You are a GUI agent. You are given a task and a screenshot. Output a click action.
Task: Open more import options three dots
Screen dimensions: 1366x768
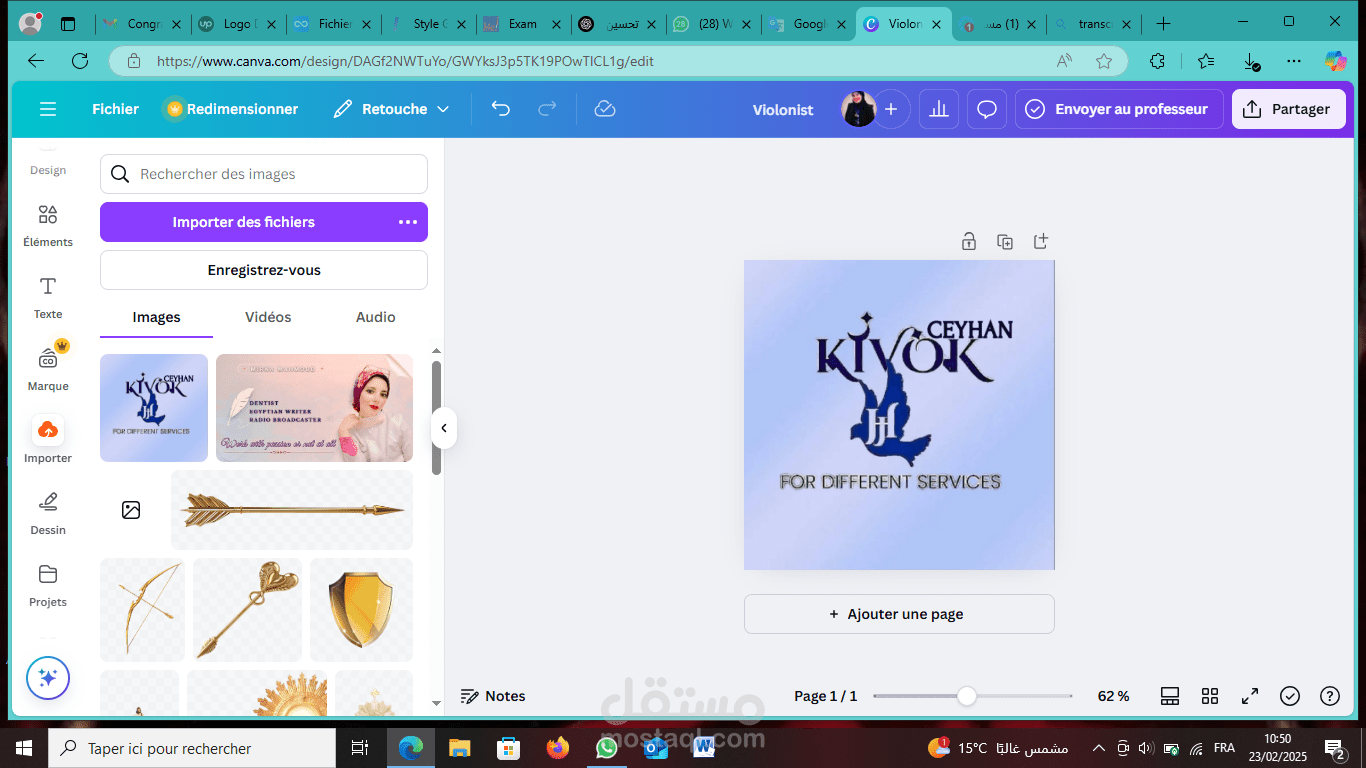click(408, 222)
